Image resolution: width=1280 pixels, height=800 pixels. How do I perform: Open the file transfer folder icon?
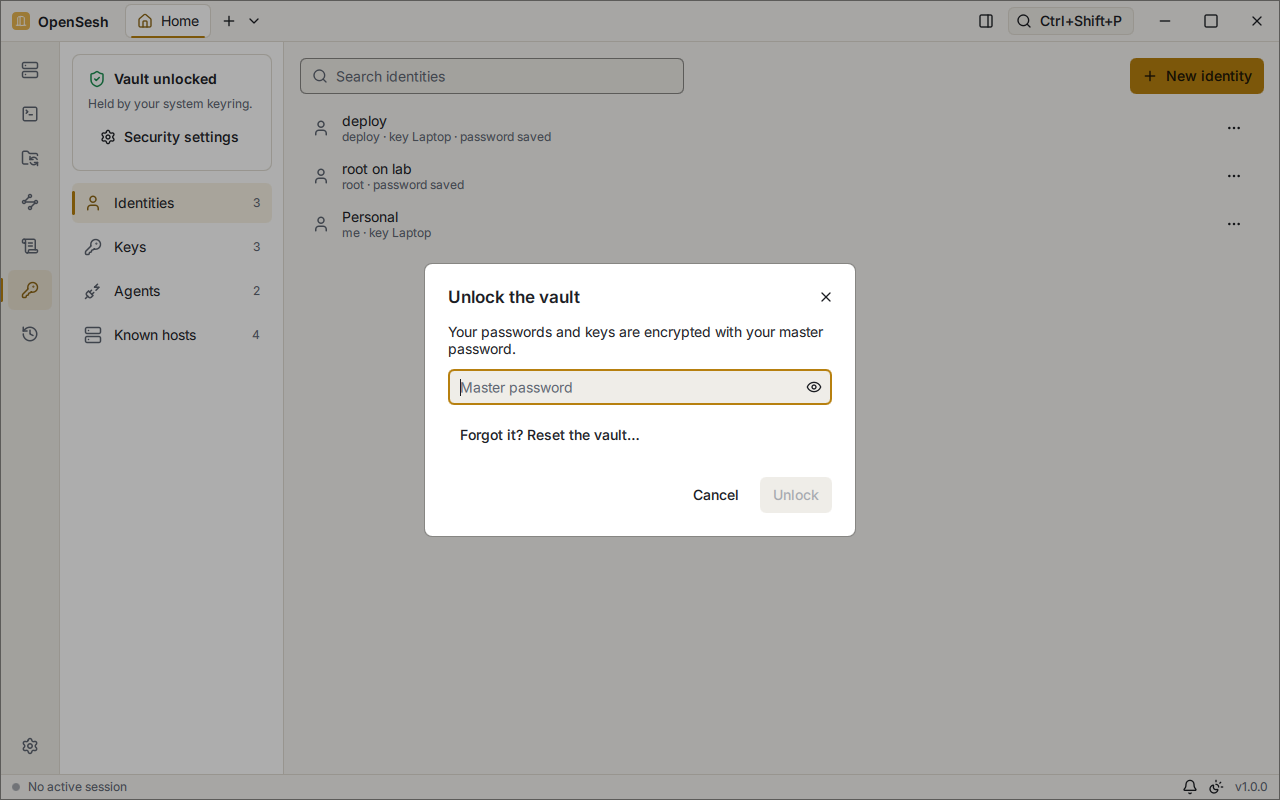[30, 158]
